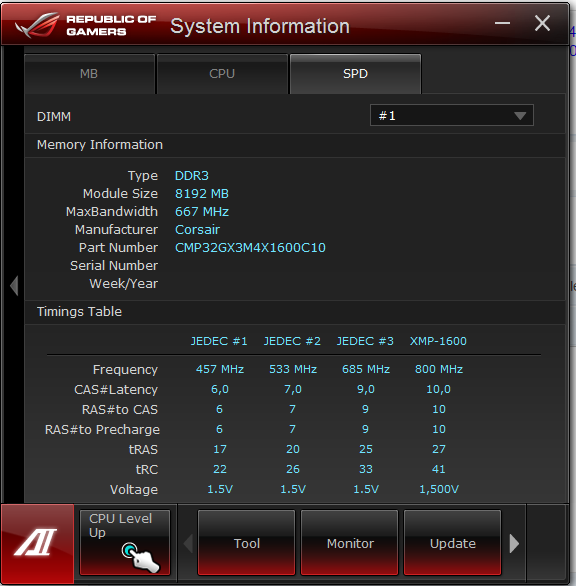The height and width of the screenshot is (586, 576).
Task: Open the Tool menu button
Action: tap(247, 543)
